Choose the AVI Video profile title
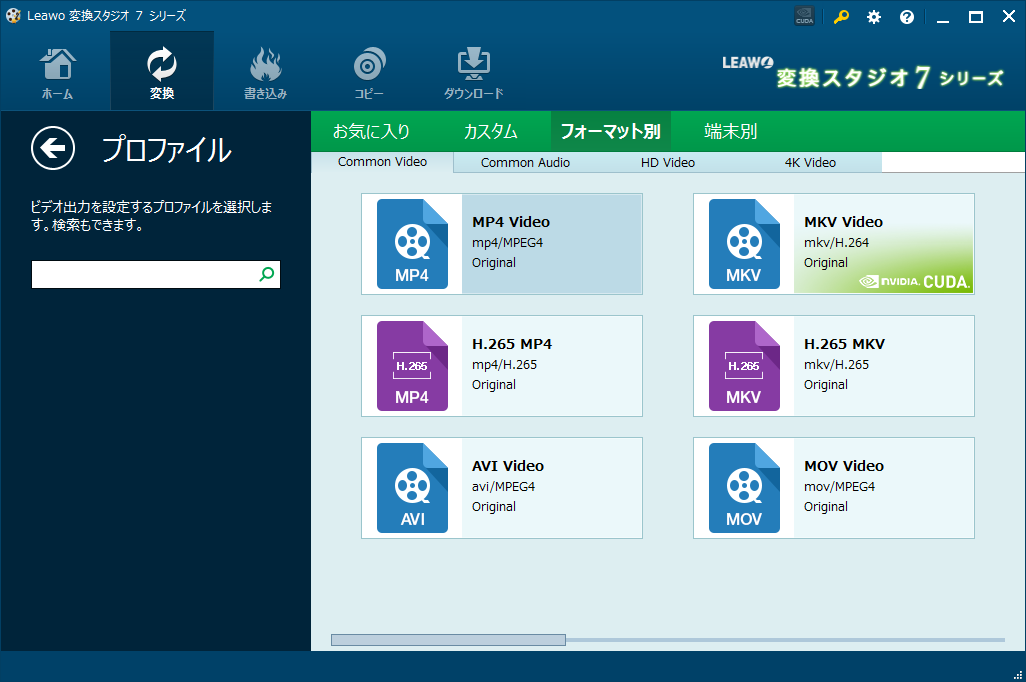The width and height of the screenshot is (1026, 682). coord(508,466)
